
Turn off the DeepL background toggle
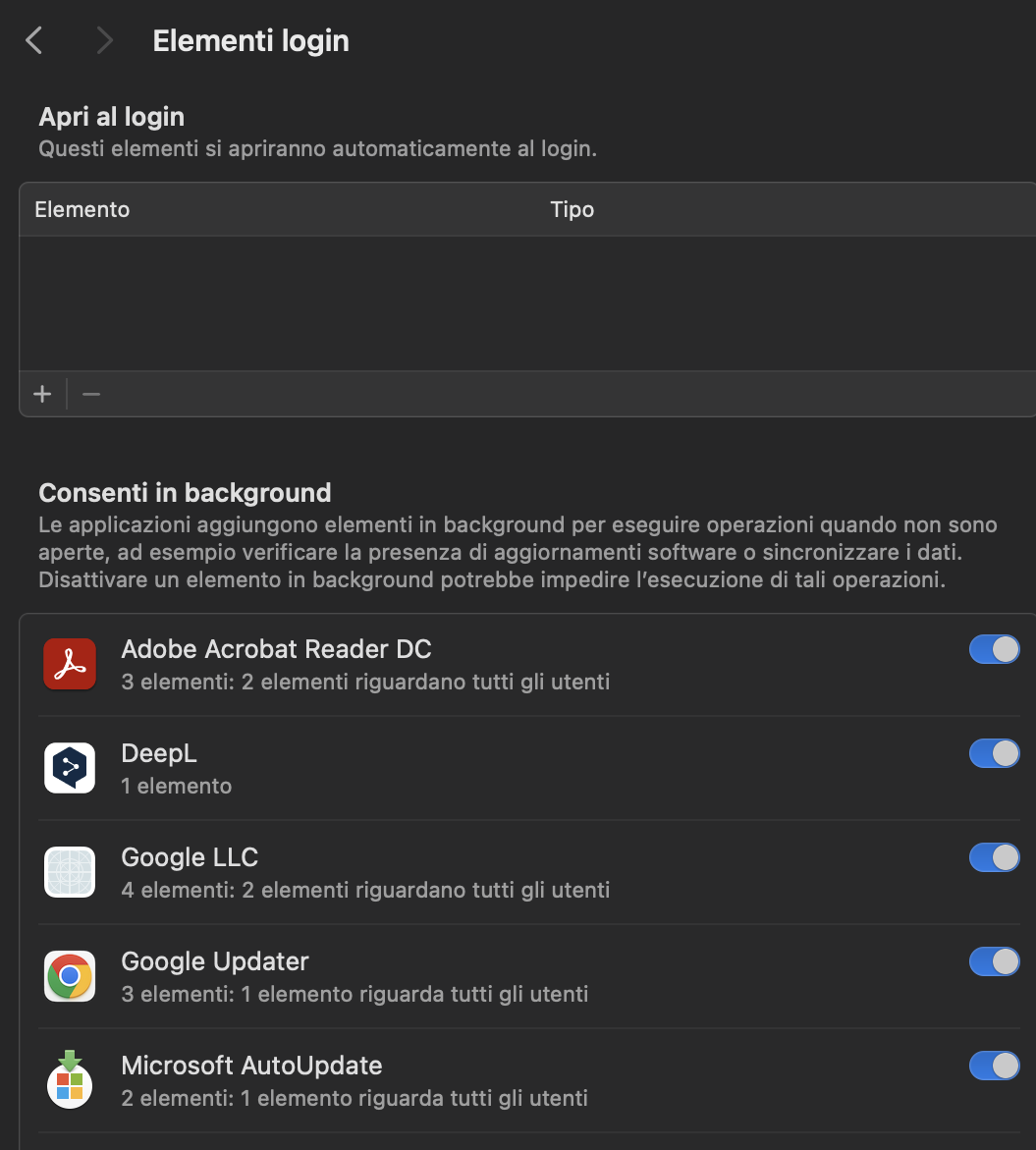tap(994, 753)
